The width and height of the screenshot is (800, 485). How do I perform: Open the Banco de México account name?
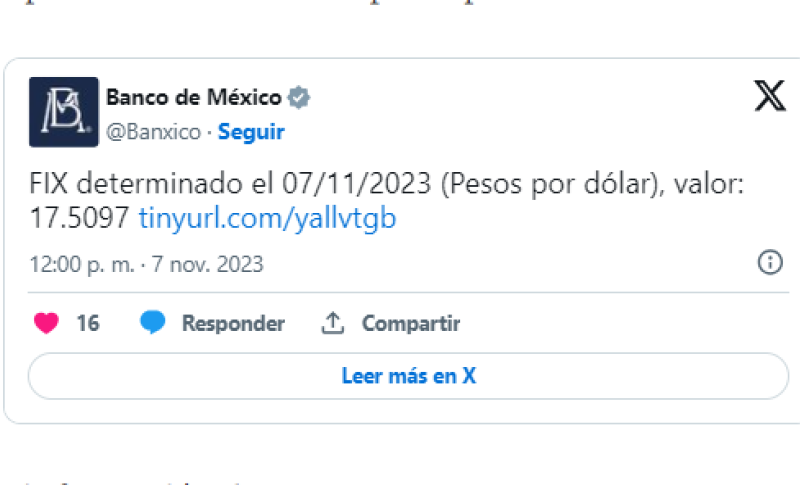point(194,97)
